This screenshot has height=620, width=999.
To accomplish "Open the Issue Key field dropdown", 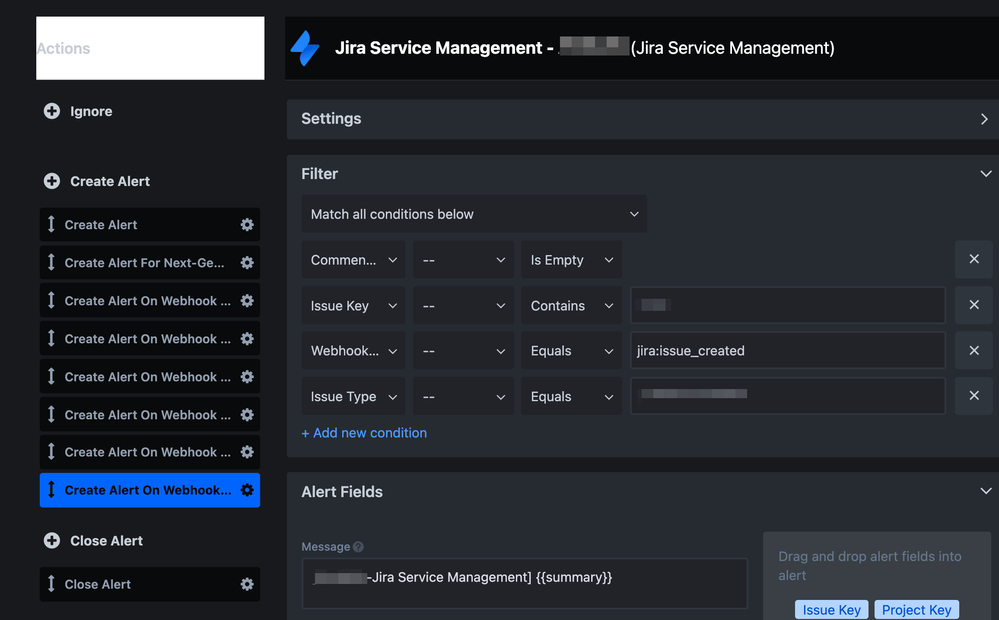I will coord(353,306).
